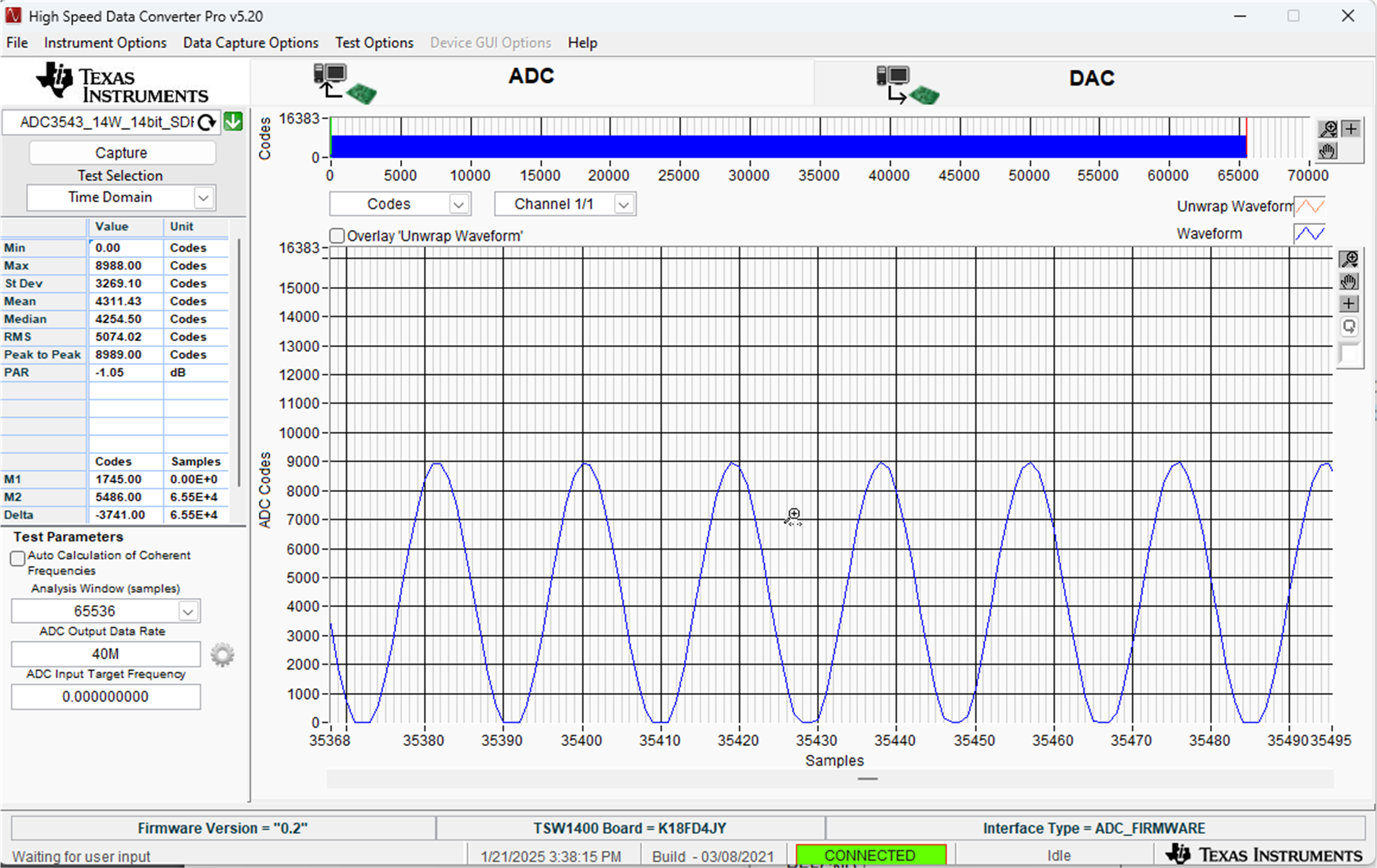This screenshot has width=1377, height=868.
Task: Enable Overlay 'Unwrap Waveform' checkbox
Action: (337, 236)
